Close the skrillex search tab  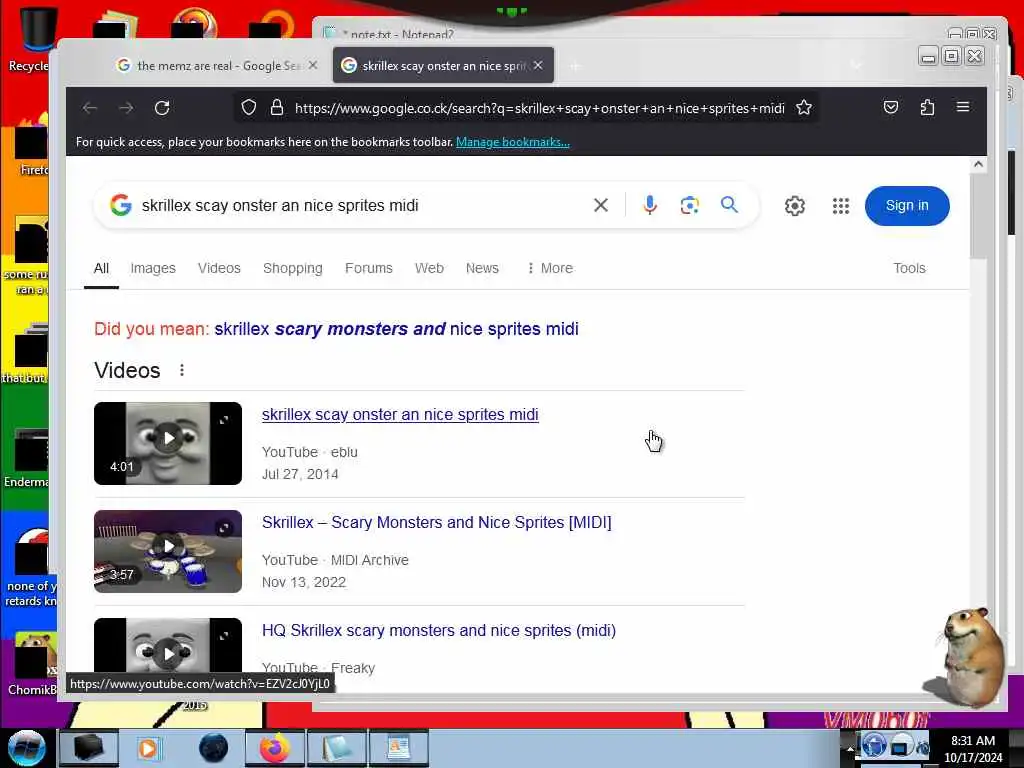538,65
